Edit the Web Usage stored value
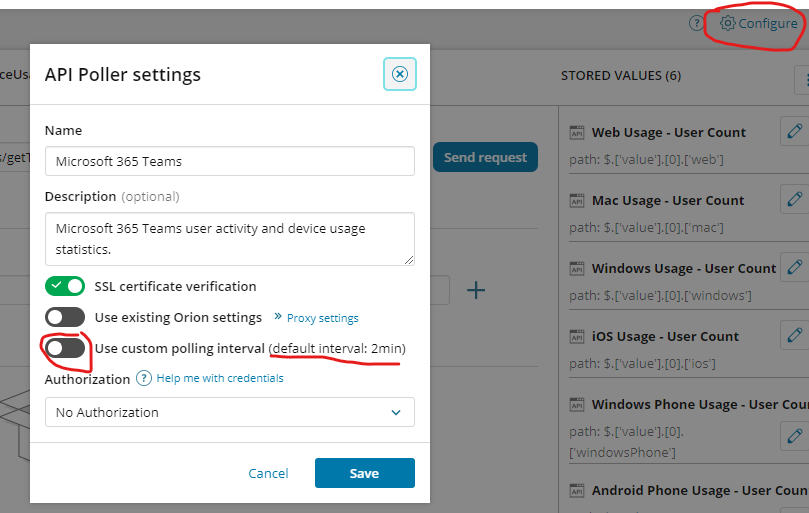Screen dimensions: 809x513 (x=794, y=131)
